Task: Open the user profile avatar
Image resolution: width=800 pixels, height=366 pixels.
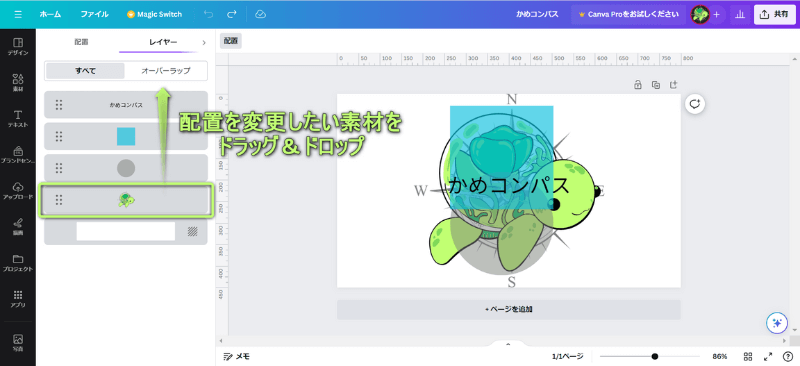Action: (x=700, y=14)
